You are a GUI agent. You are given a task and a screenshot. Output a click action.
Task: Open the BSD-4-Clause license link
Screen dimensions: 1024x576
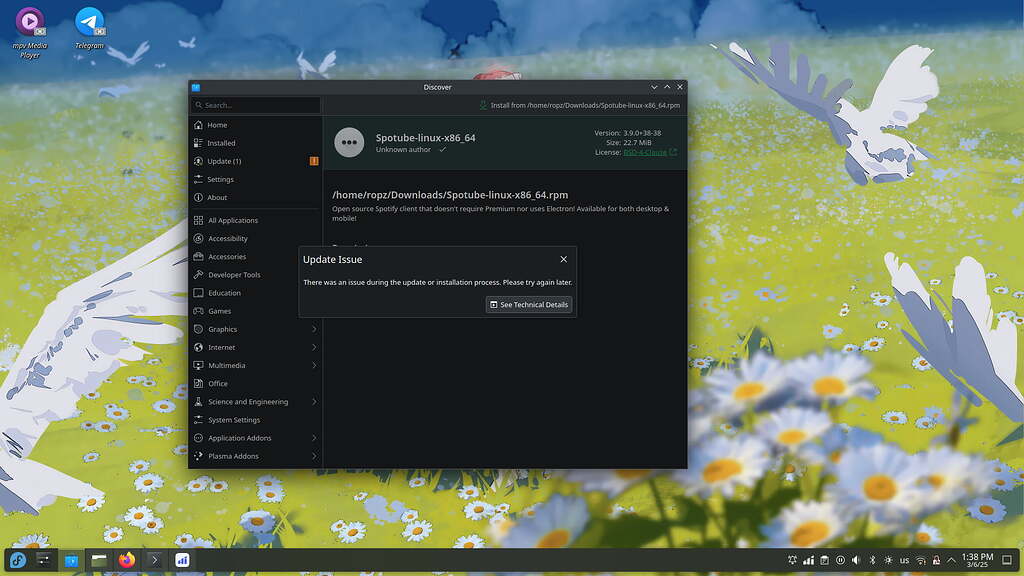point(648,152)
